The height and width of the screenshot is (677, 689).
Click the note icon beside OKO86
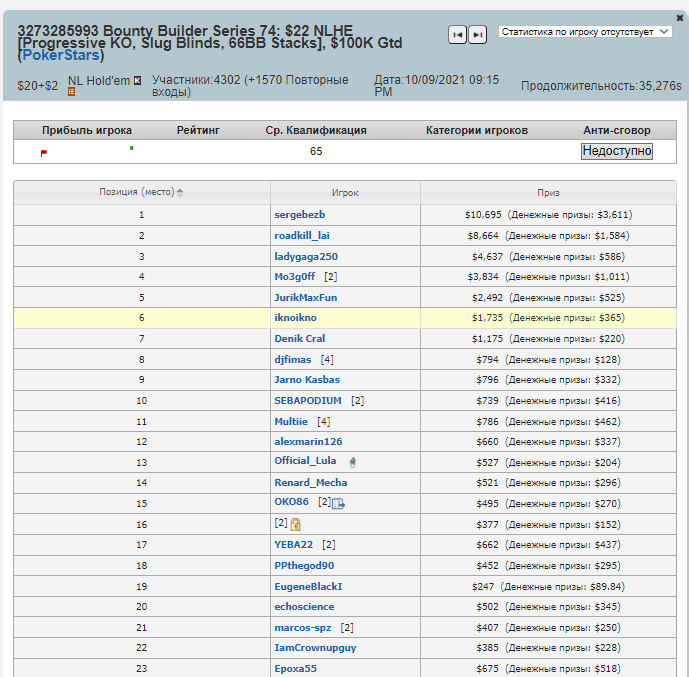pyautogui.click(x=338, y=503)
